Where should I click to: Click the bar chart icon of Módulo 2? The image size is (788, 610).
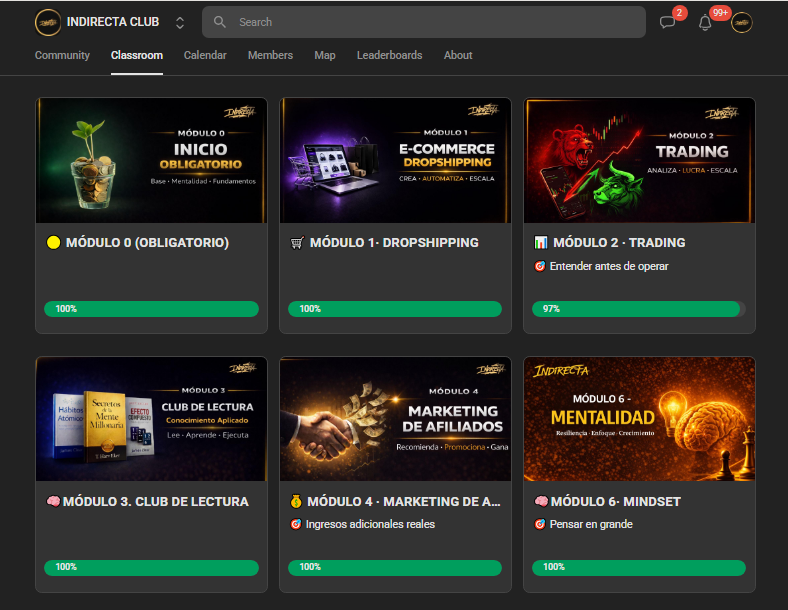click(540, 243)
